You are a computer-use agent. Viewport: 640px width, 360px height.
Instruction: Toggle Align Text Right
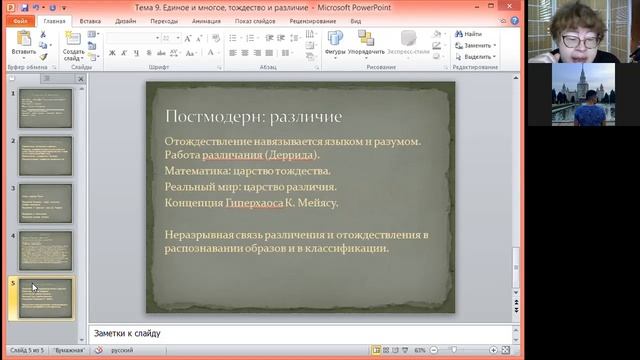pyautogui.click(x=257, y=53)
